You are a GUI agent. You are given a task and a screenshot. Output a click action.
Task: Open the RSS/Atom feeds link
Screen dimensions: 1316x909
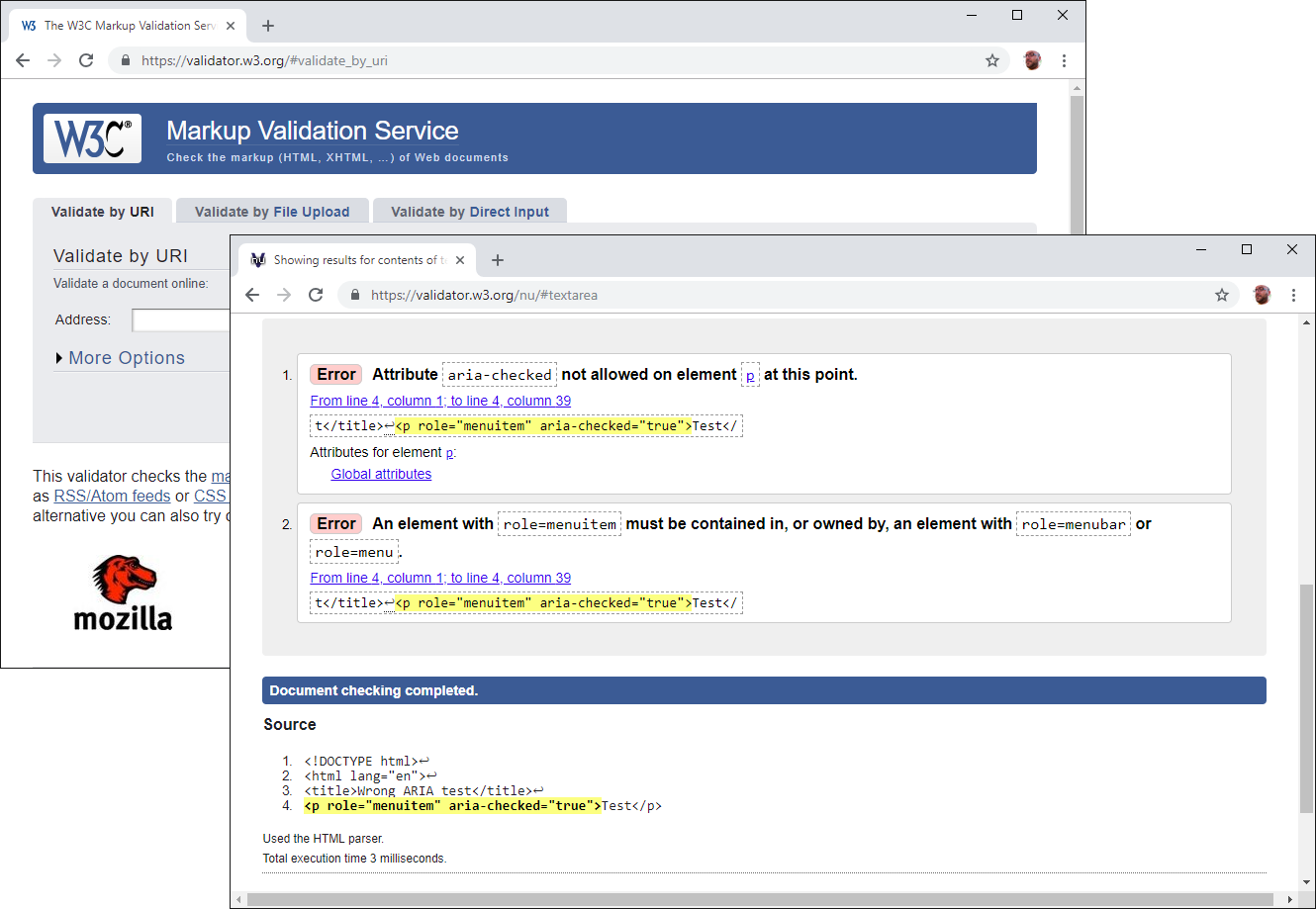[112, 496]
